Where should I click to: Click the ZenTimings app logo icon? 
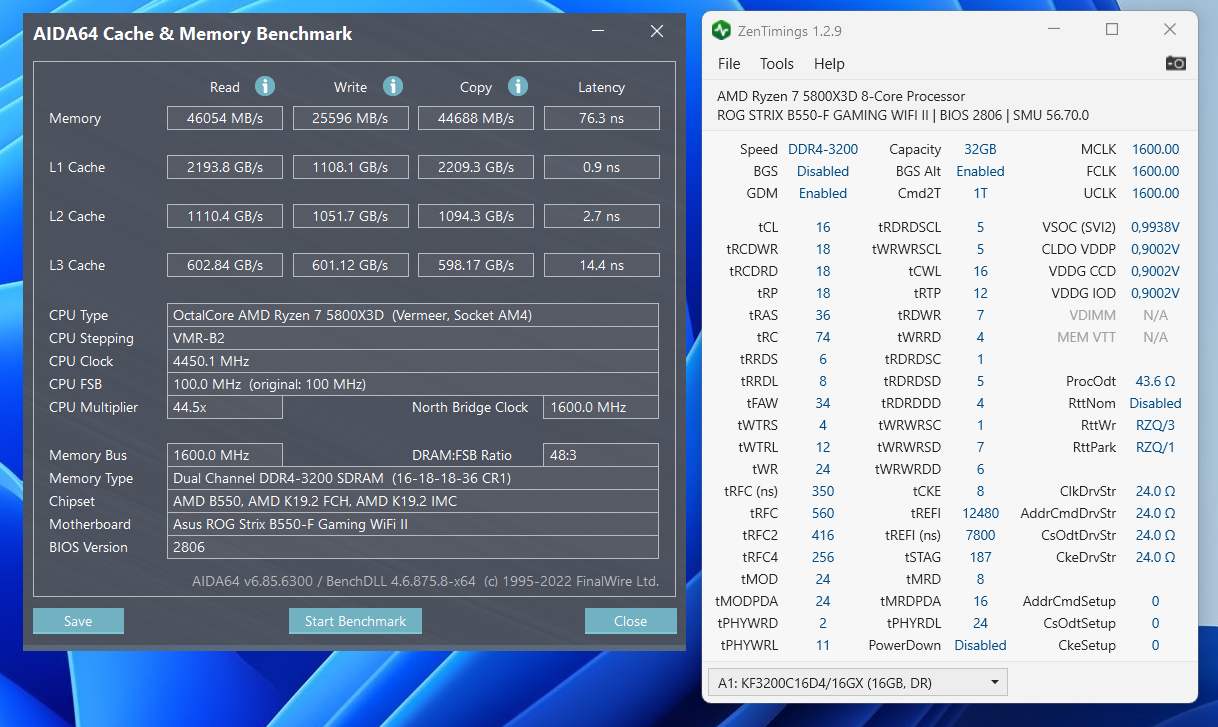[x=721, y=30]
